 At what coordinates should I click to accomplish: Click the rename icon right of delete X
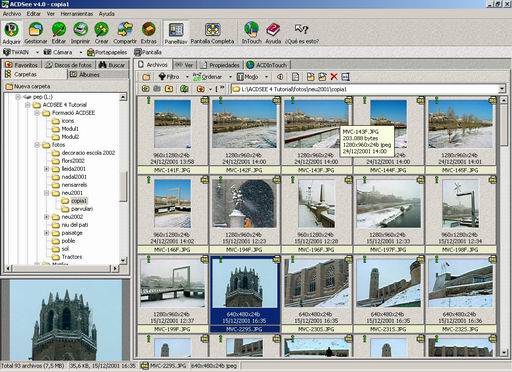(x=346, y=77)
